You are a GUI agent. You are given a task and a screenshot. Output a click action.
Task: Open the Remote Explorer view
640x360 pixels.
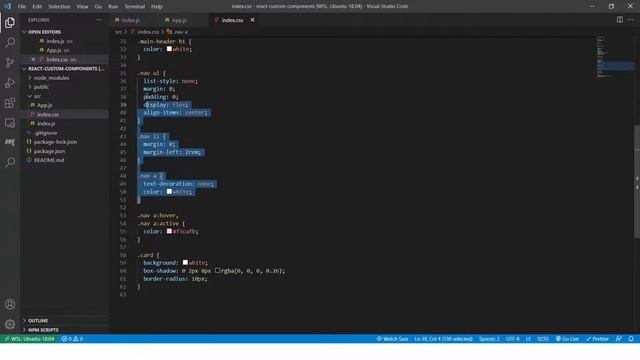(x=10, y=122)
